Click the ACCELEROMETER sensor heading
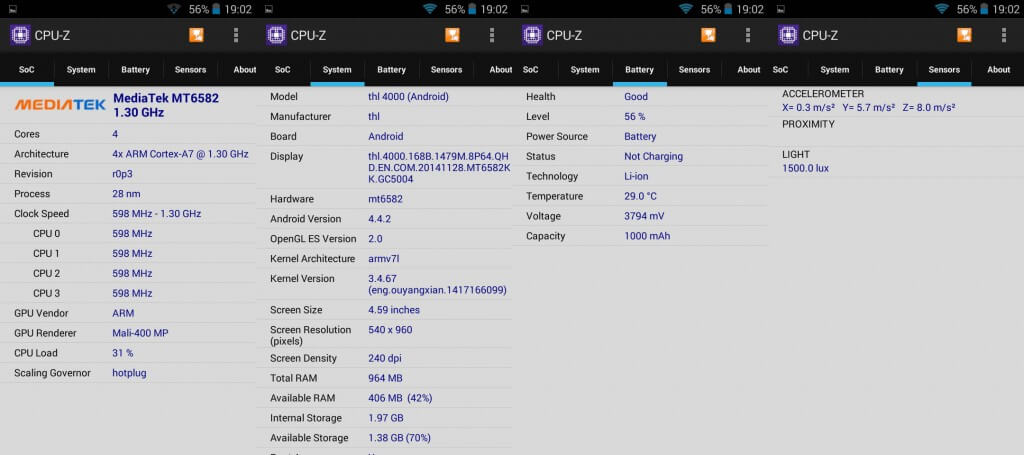 tap(823, 94)
